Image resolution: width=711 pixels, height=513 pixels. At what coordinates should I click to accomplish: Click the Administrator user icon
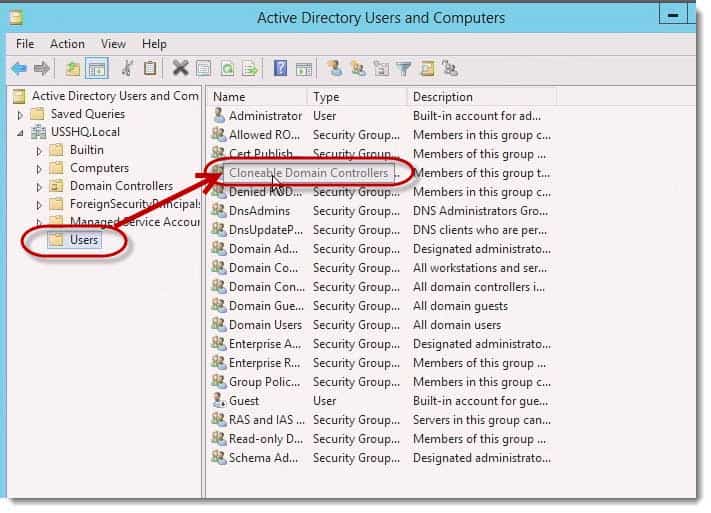[219, 116]
